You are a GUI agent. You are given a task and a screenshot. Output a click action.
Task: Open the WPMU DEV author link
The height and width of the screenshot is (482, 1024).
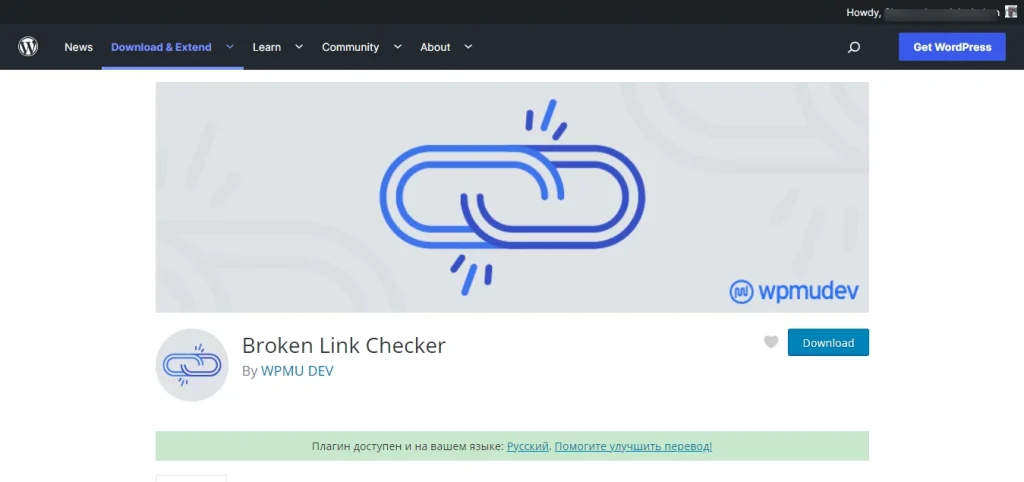[x=297, y=371]
